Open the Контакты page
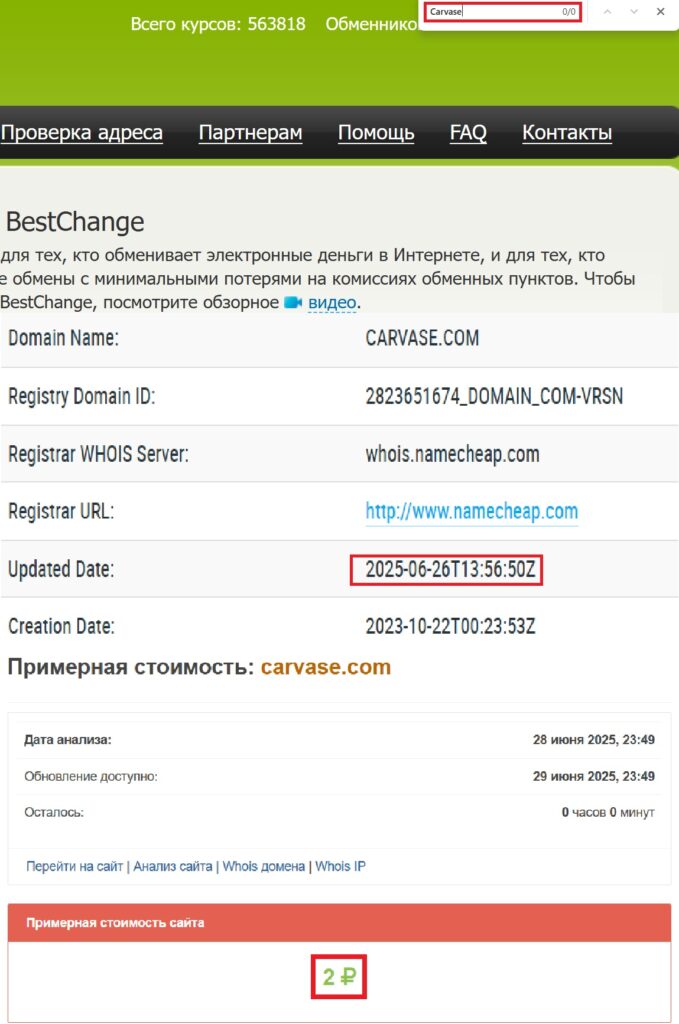This screenshot has height=1024, width=679. point(567,133)
